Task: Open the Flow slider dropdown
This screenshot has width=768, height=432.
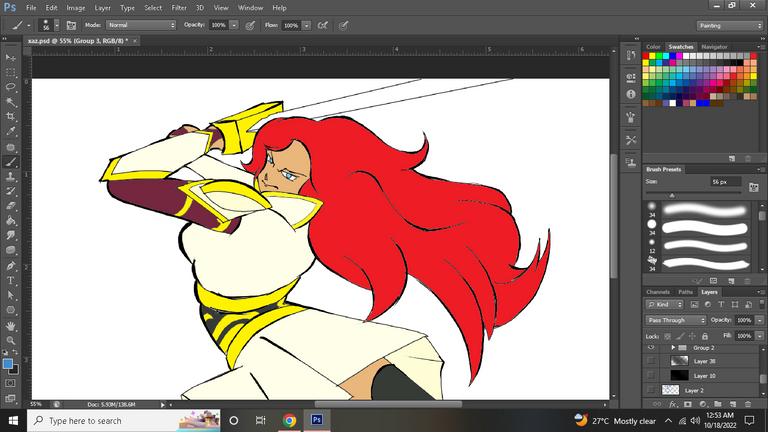Action: click(307, 25)
